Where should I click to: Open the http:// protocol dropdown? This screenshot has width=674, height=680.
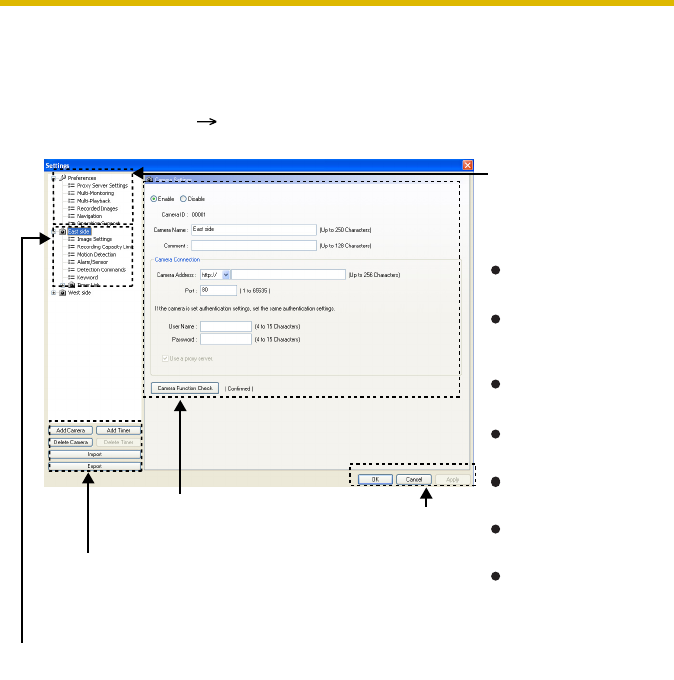pyautogui.click(x=226, y=273)
